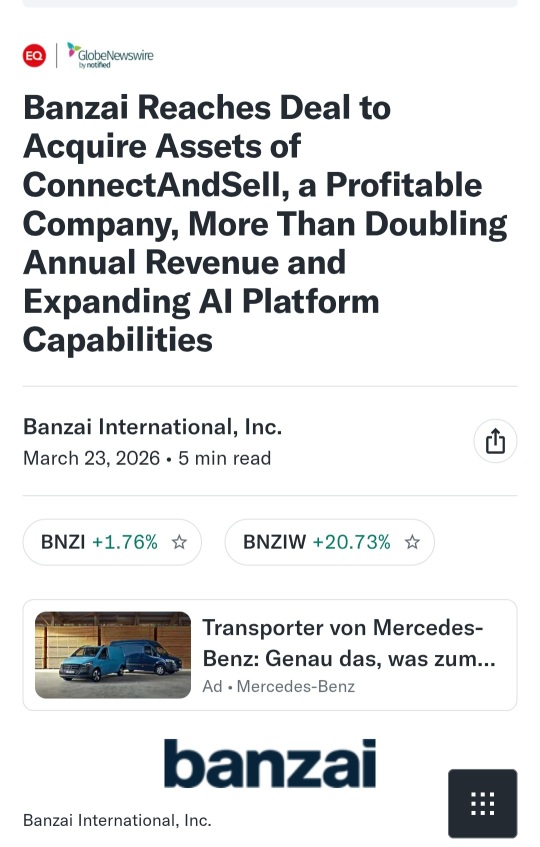Tap the red EQ logo icon
Image resolution: width=540 pixels, height=847 pixels.
(34, 56)
